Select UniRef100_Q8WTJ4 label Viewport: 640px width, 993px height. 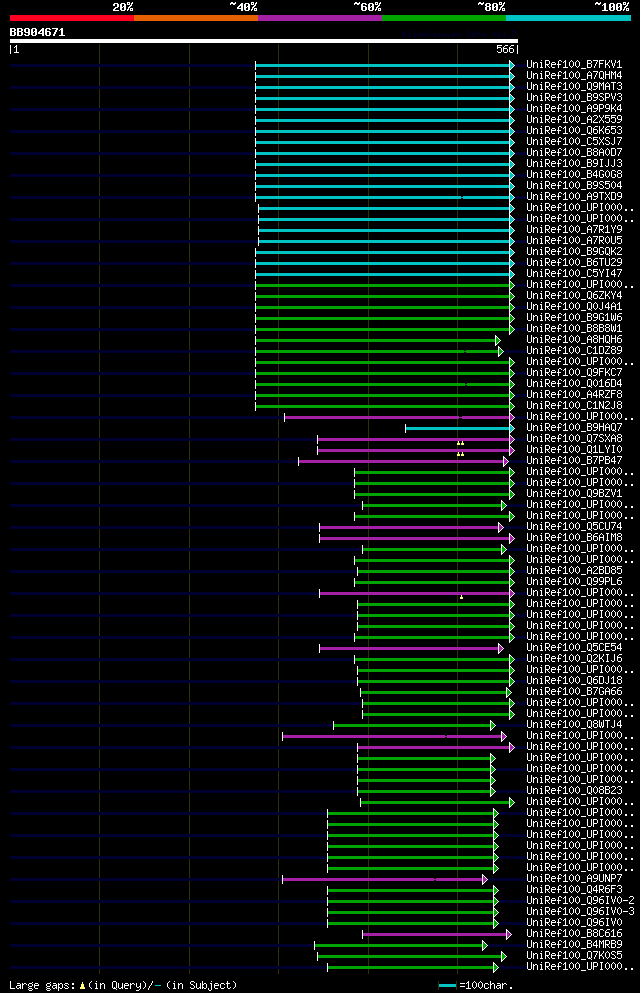click(x=574, y=724)
